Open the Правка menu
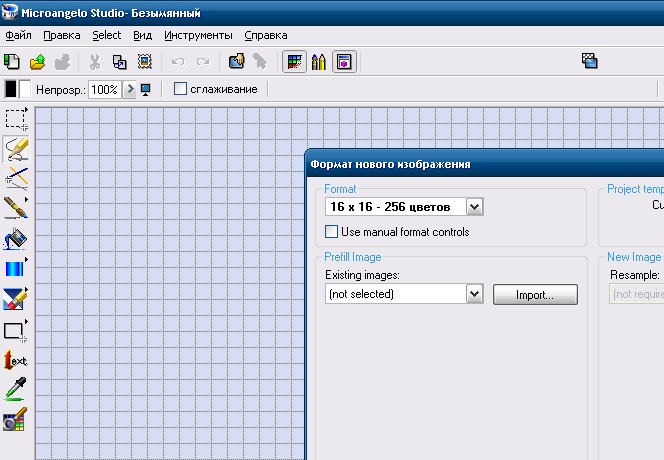Image resolution: width=664 pixels, height=460 pixels. pos(62,36)
